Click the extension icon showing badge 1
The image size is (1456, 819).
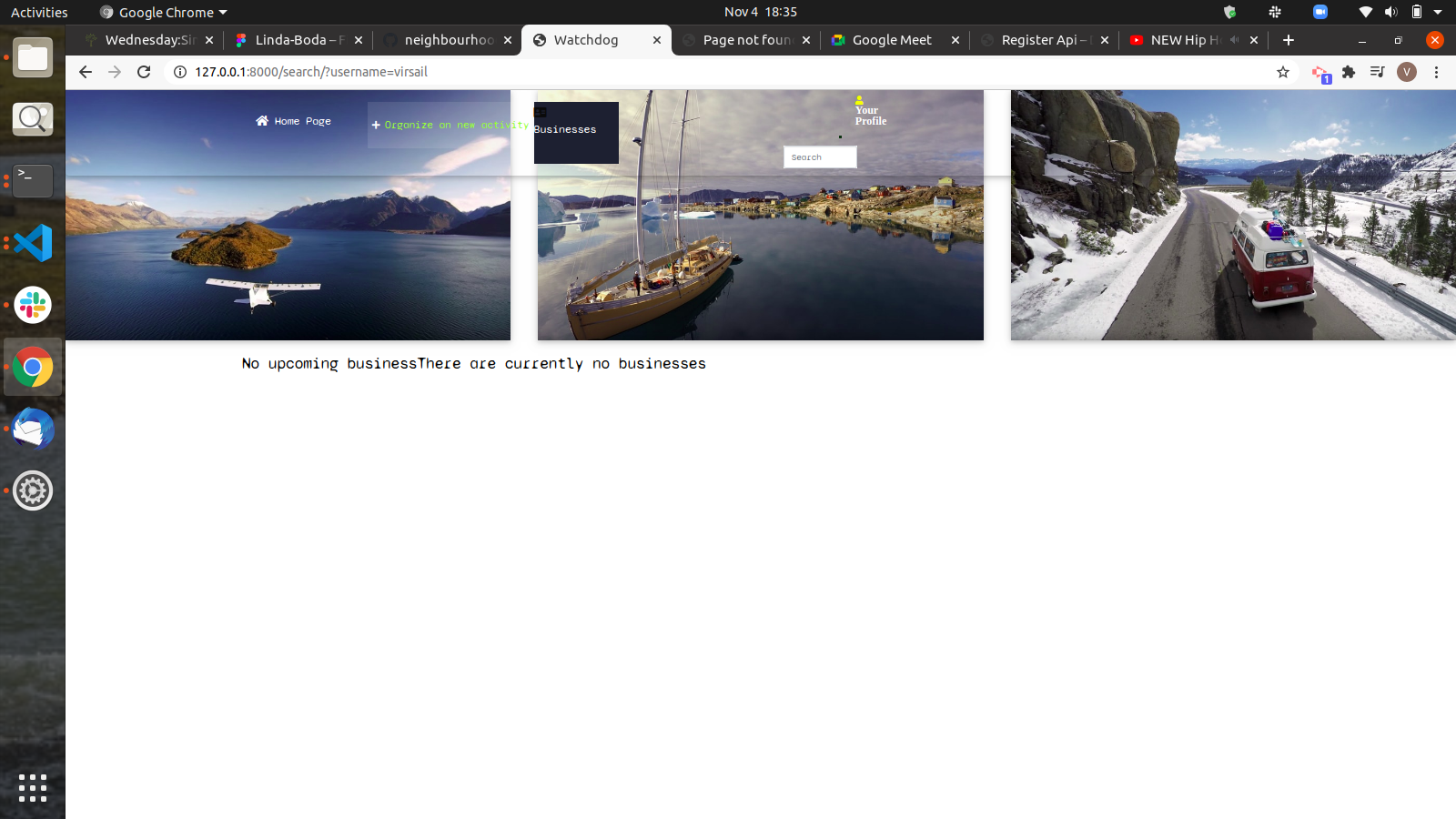click(1319, 72)
